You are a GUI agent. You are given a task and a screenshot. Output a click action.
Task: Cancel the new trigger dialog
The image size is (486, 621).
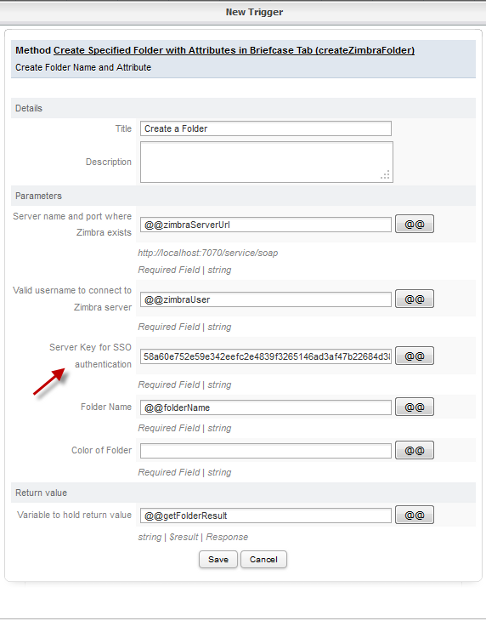point(263,559)
